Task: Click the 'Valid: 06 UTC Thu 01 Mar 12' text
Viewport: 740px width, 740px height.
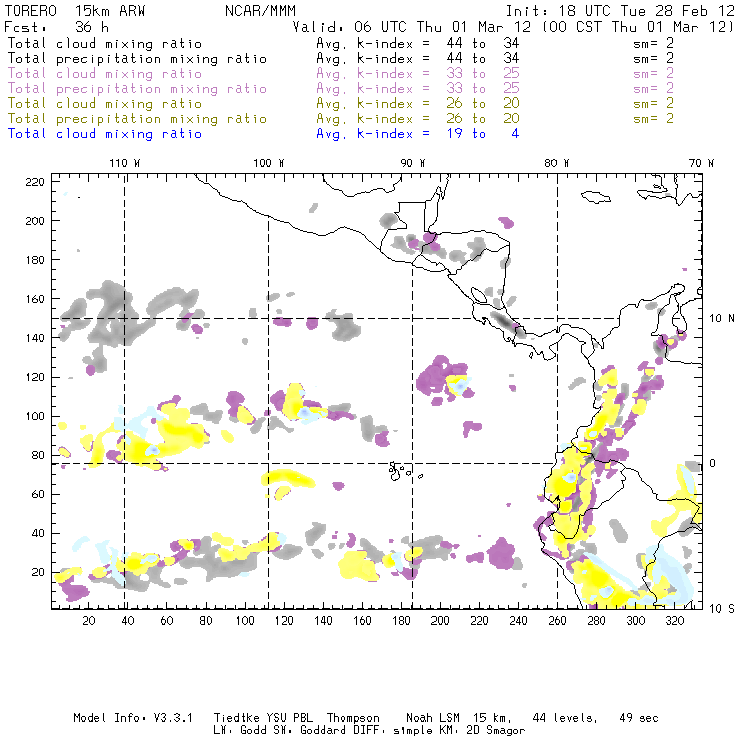Action: 412,27
